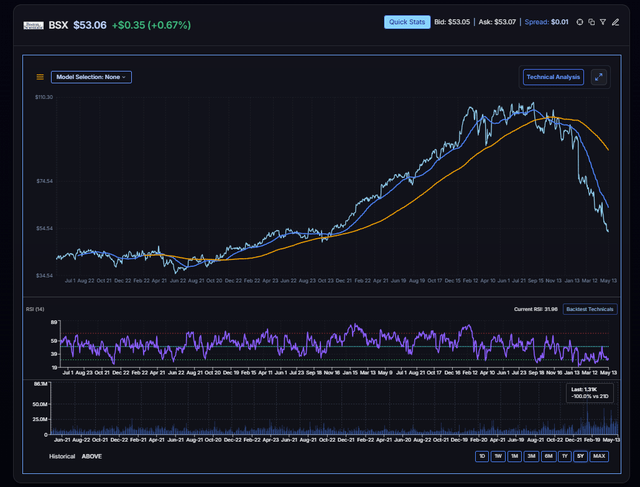Select the 1D time range
Screen dimensions: 640x487
pyautogui.click(x=482, y=456)
